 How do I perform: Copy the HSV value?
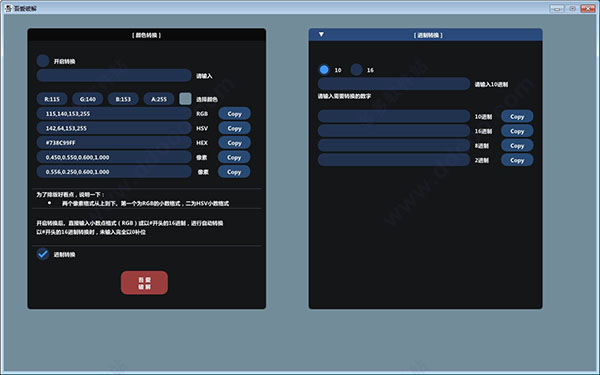point(235,128)
